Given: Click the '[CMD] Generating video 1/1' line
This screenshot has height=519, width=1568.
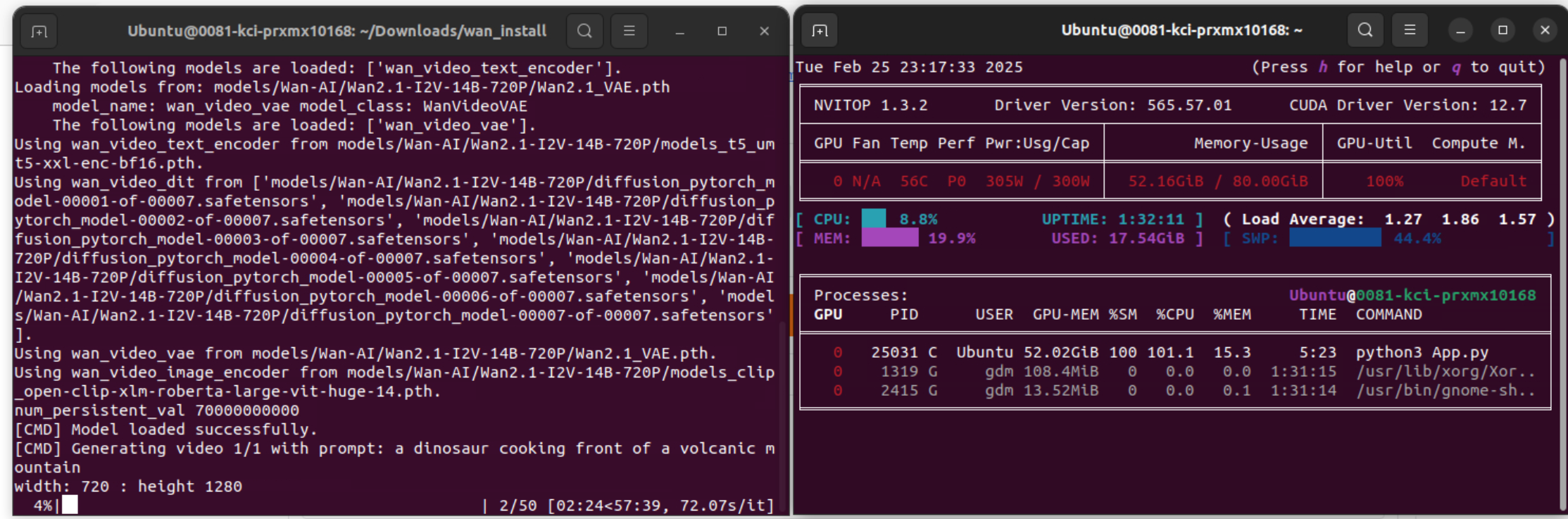Looking at the screenshot, I should pos(394,458).
